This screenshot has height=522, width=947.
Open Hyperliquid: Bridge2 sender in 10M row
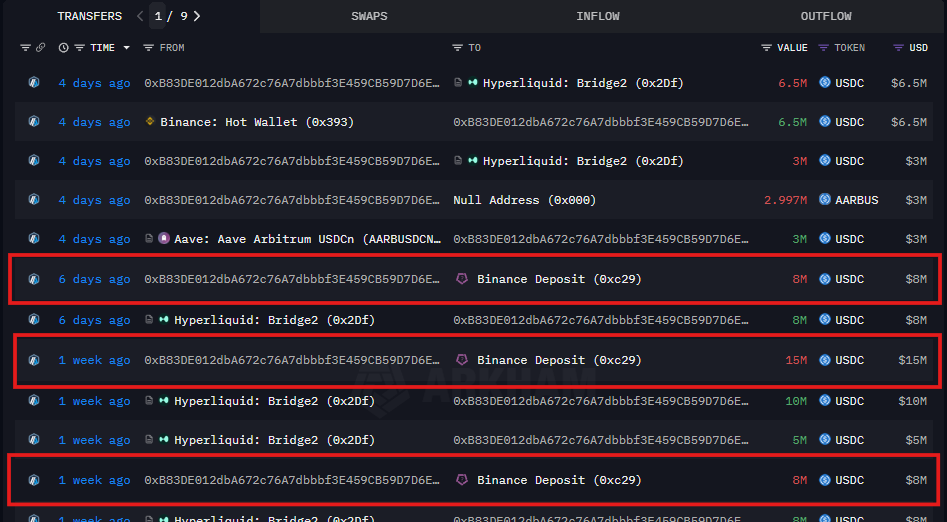pyautogui.click(x=274, y=401)
